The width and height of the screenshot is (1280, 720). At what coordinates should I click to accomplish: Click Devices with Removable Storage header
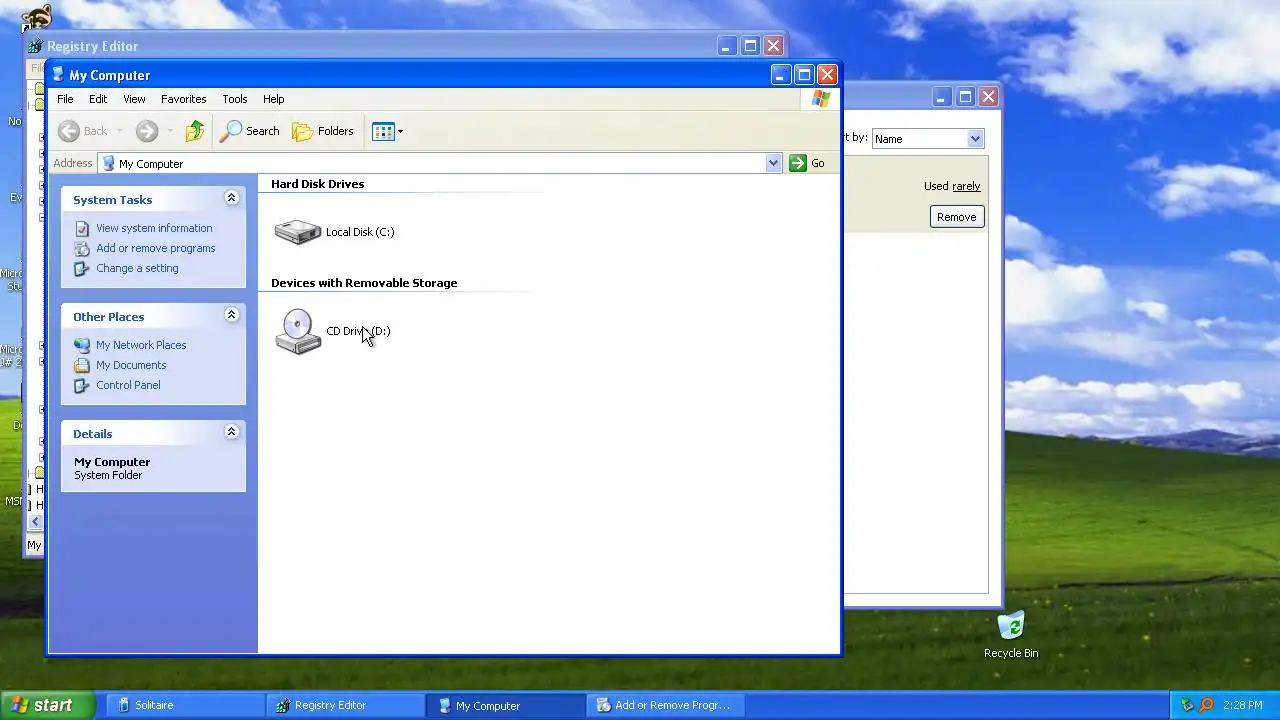(364, 283)
